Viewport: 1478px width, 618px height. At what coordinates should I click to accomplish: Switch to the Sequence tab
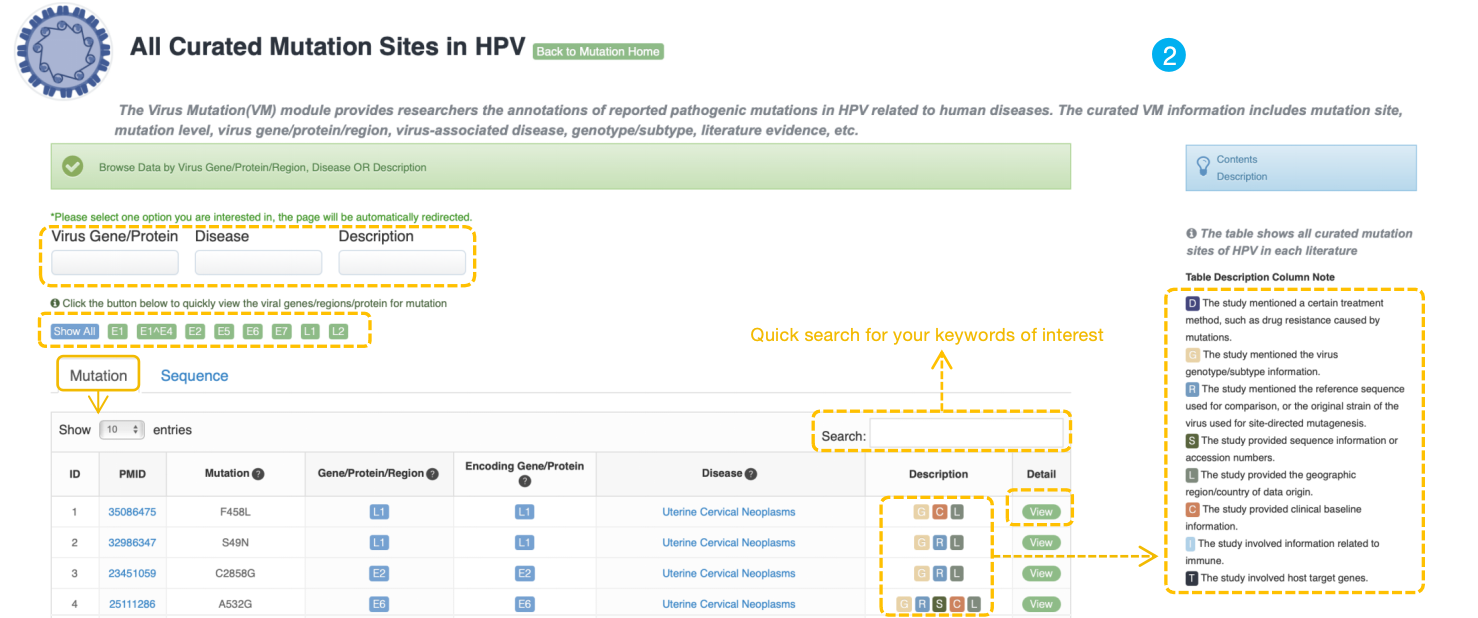[x=194, y=376]
